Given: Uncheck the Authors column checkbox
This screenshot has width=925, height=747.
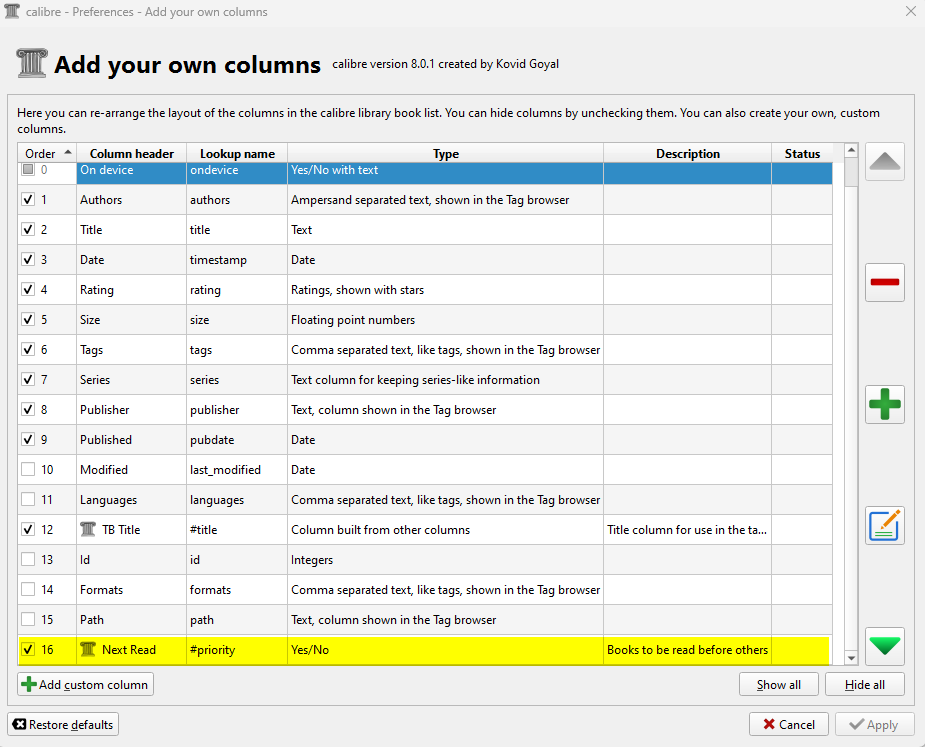Looking at the screenshot, I should [x=28, y=199].
